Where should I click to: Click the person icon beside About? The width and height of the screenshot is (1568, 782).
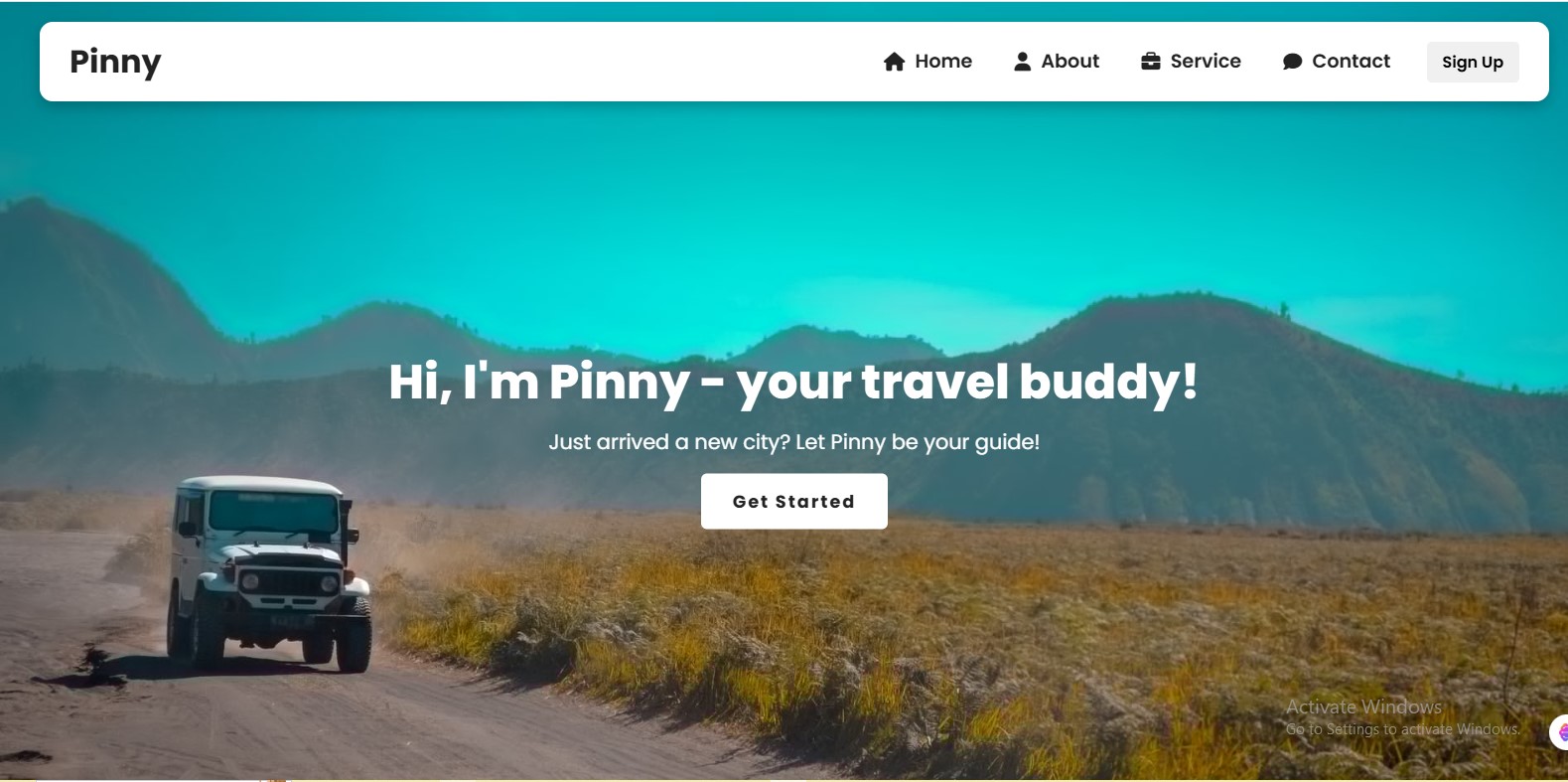pos(1022,62)
